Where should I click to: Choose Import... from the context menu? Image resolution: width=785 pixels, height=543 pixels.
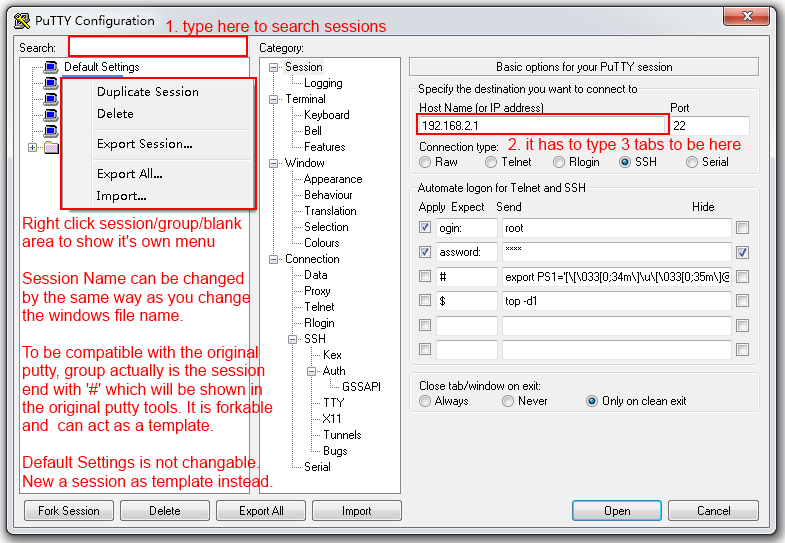(121, 196)
